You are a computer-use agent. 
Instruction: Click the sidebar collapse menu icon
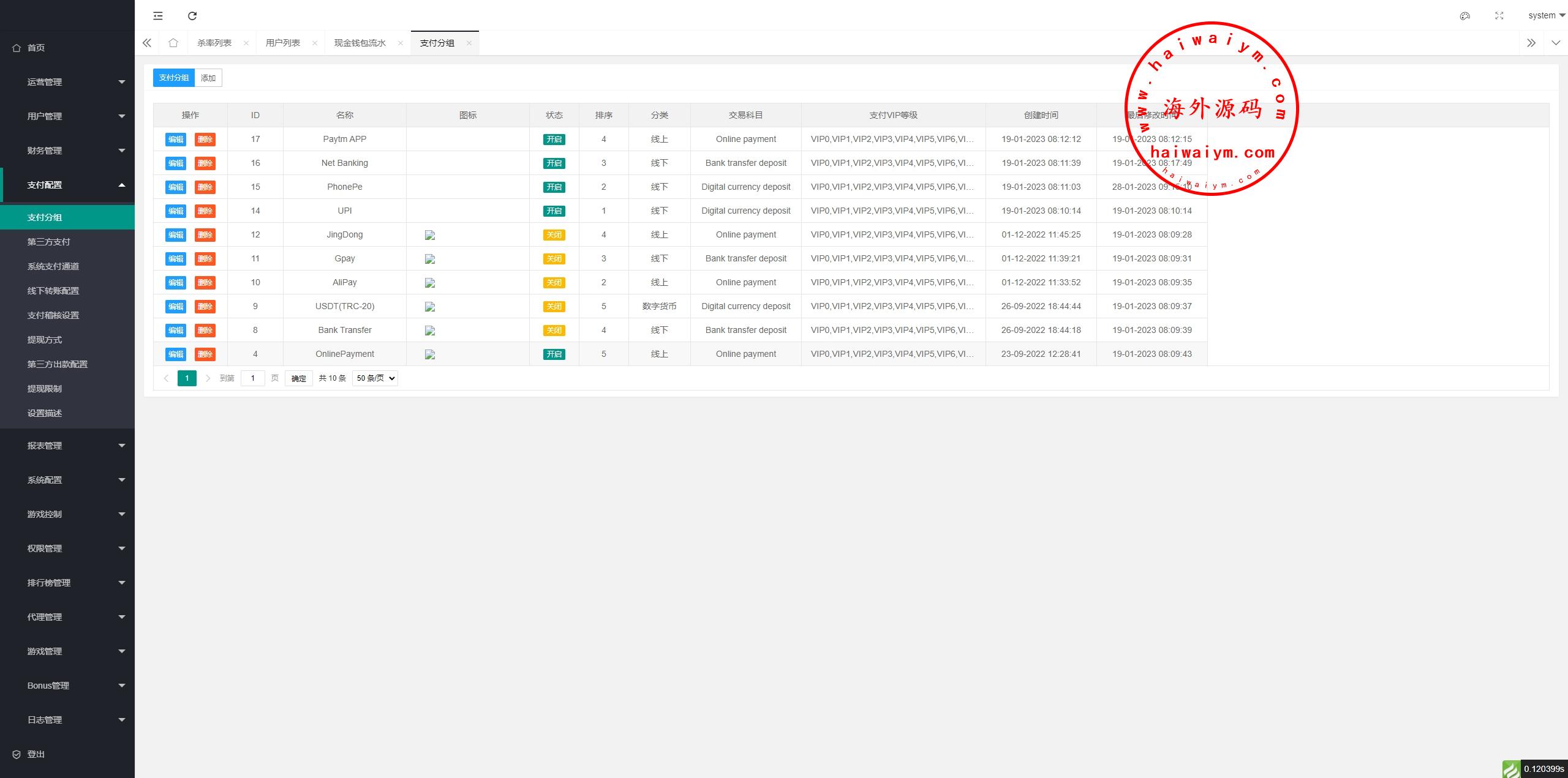pyautogui.click(x=158, y=16)
